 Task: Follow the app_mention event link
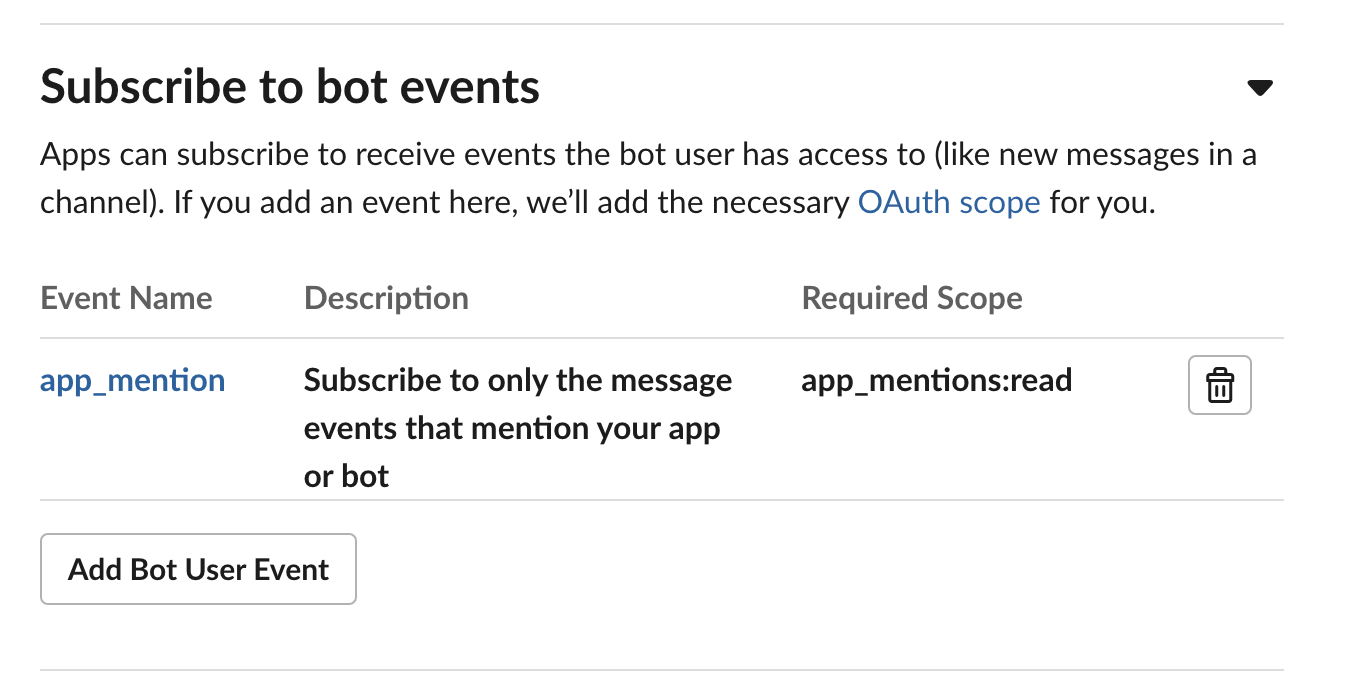pyautogui.click(x=132, y=380)
